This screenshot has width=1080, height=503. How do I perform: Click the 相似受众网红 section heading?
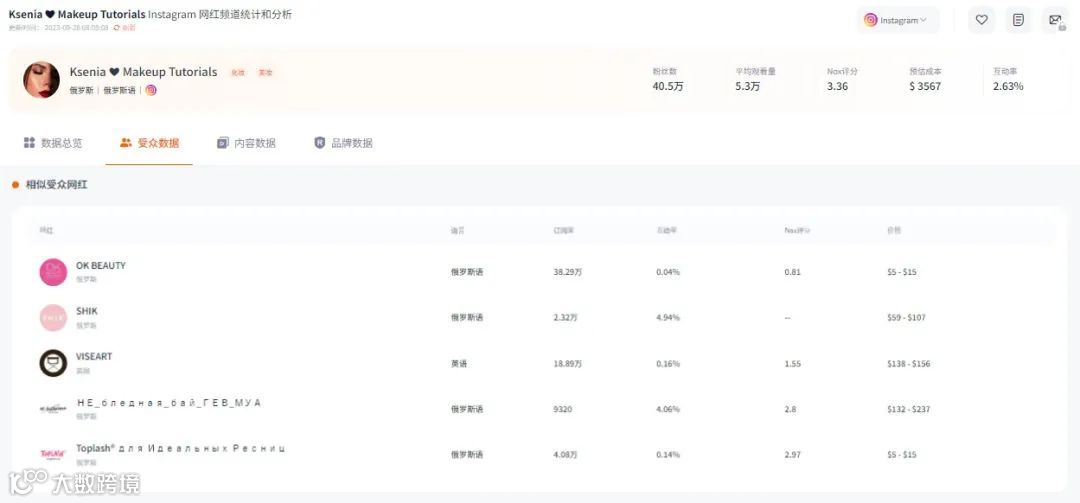point(56,185)
